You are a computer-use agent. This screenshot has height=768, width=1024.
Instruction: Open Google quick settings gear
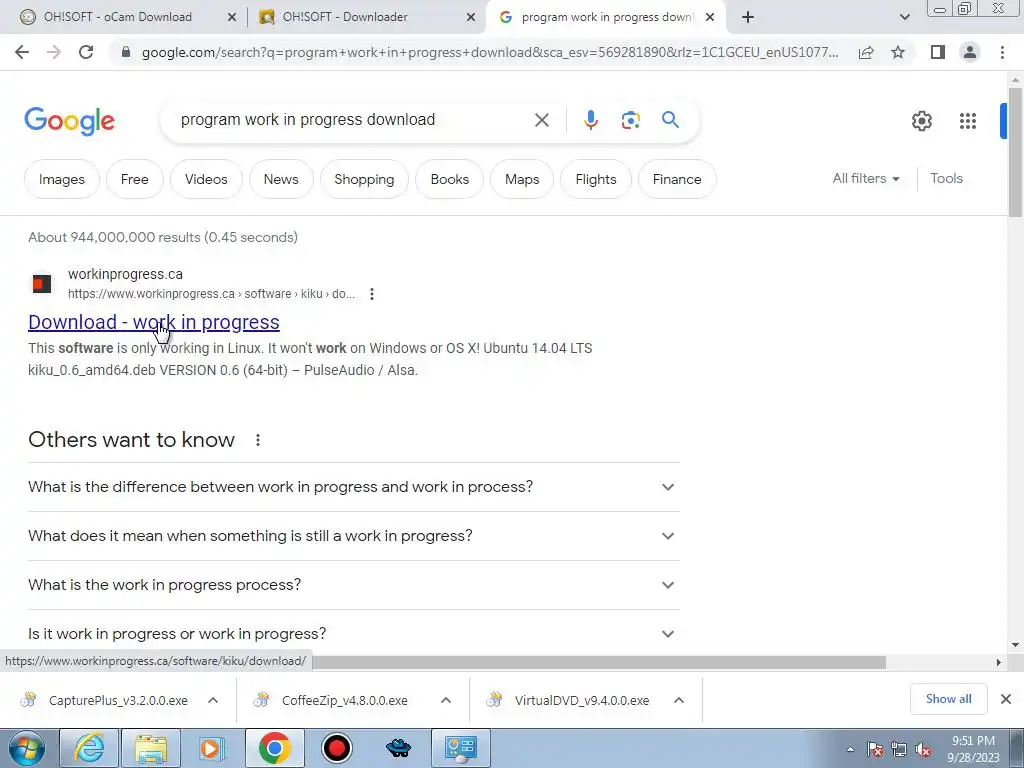pyautogui.click(x=921, y=121)
